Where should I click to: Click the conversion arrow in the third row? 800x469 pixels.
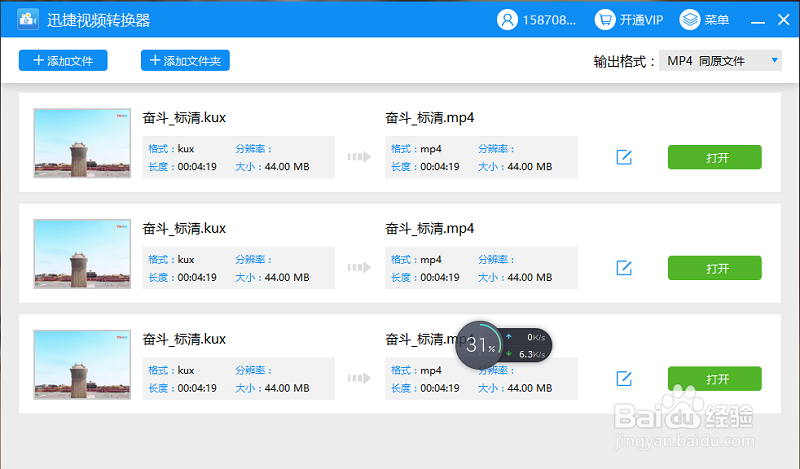pos(359,378)
